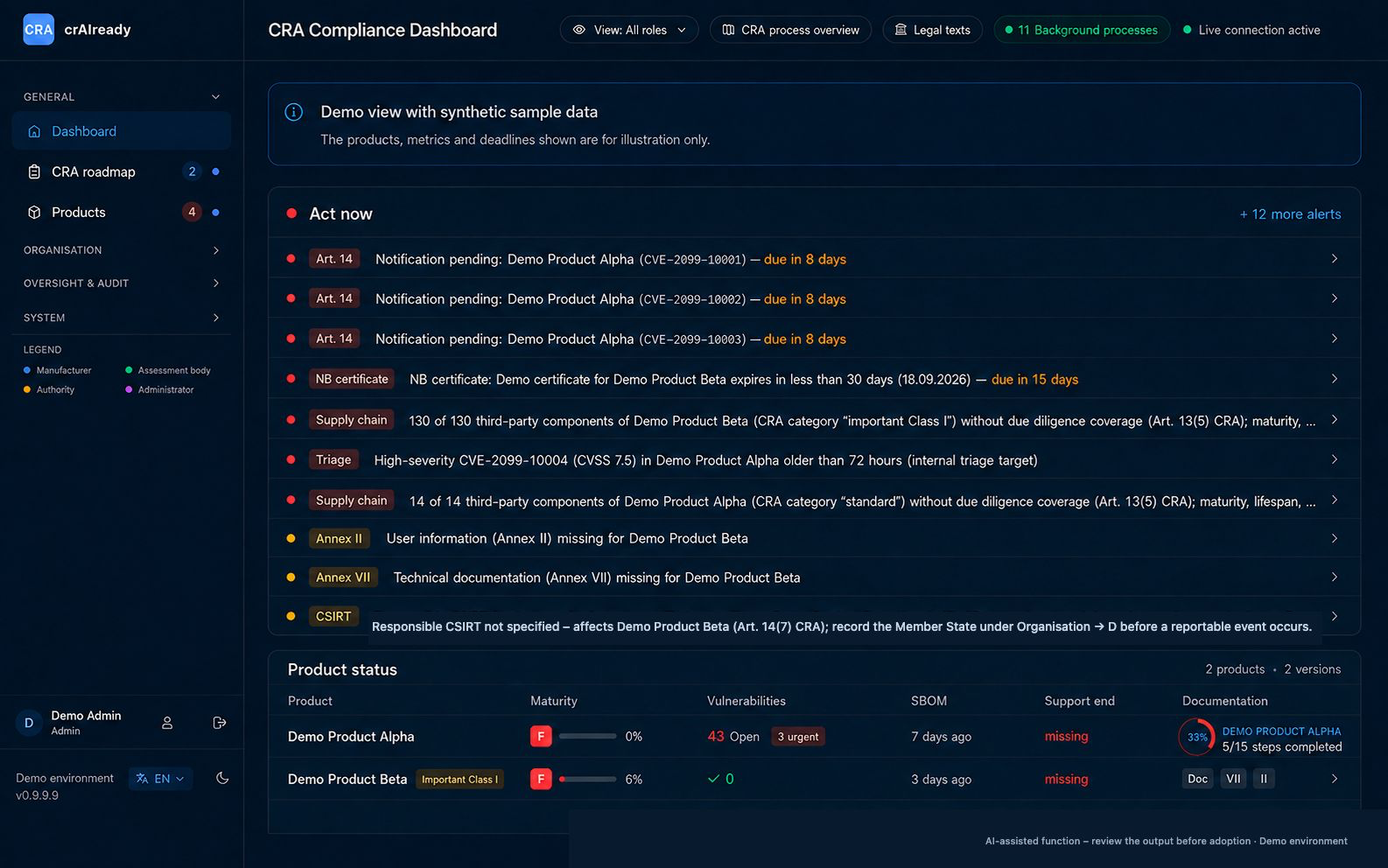
Task: Click the II badge for Demo Product Beta
Action: [x=1263, y=779]
